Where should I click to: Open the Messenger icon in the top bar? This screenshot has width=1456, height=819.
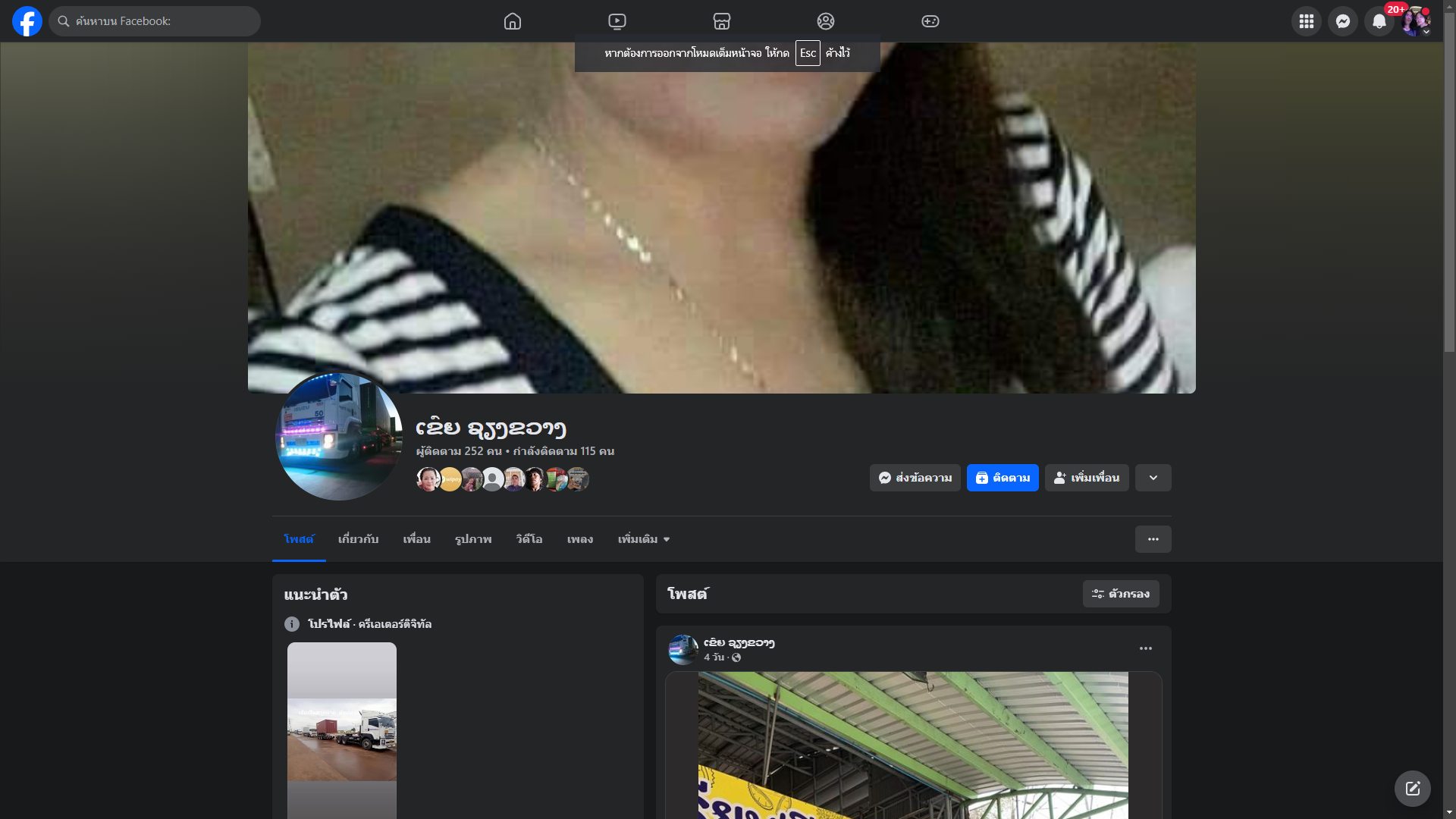tap(1342, 21)
